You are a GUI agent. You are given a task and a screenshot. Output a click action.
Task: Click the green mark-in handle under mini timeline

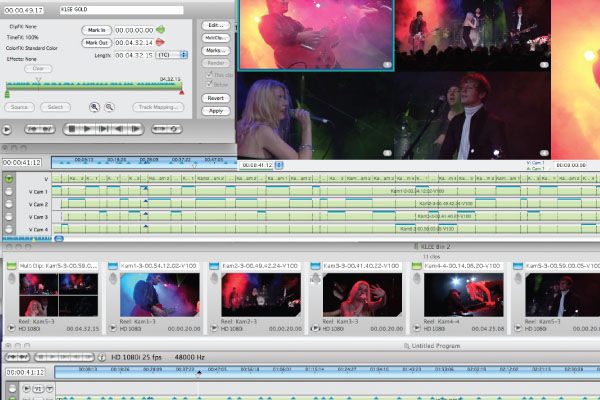7,94
